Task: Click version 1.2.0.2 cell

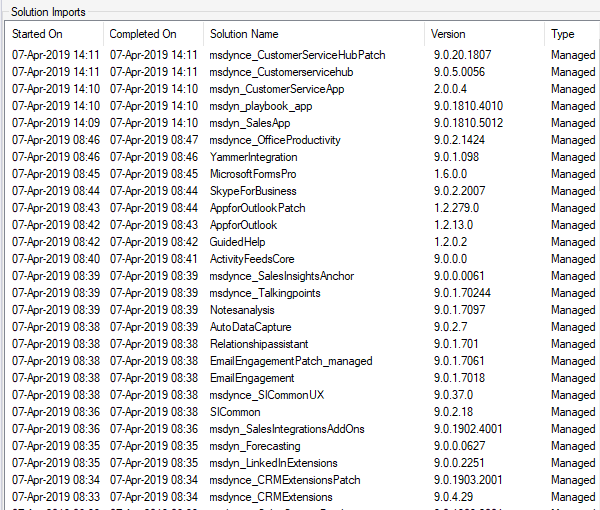Action: tap(450, 242)
